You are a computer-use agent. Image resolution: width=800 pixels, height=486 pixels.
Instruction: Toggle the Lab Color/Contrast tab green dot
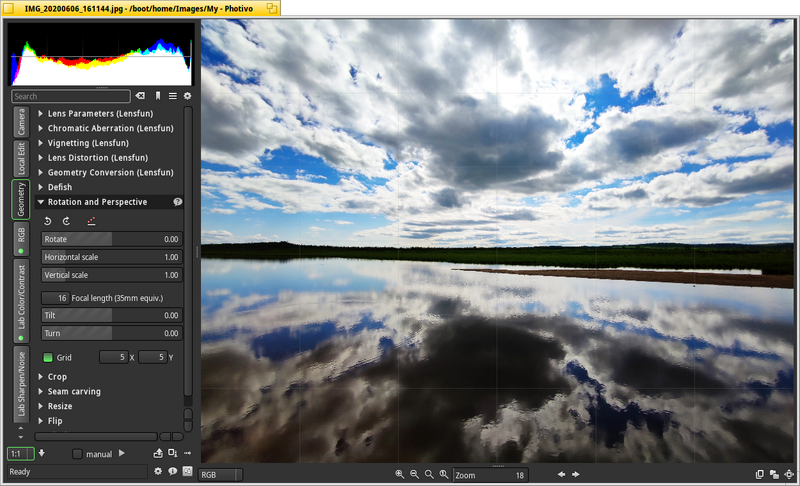(x=21, y=338)
